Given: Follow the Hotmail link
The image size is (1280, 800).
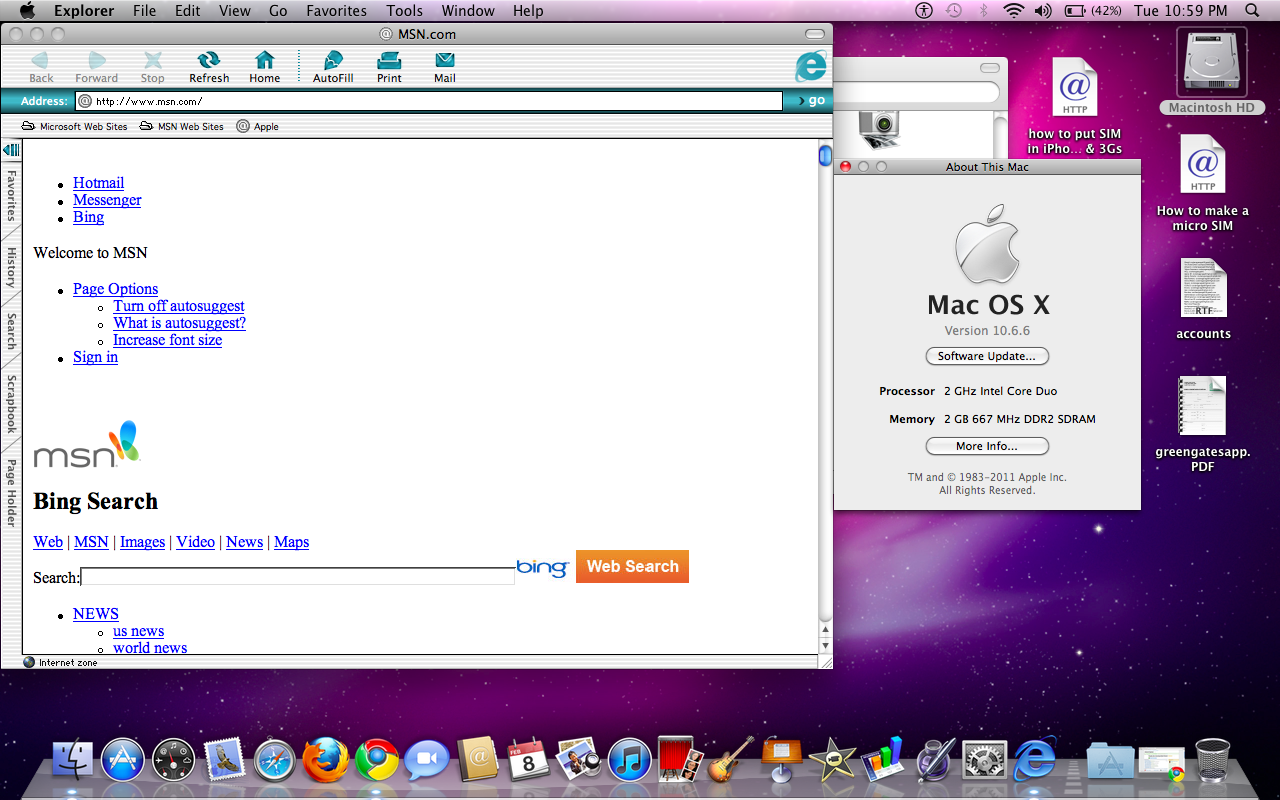Looking at the screenshot, I should click(x=99, y=183).
